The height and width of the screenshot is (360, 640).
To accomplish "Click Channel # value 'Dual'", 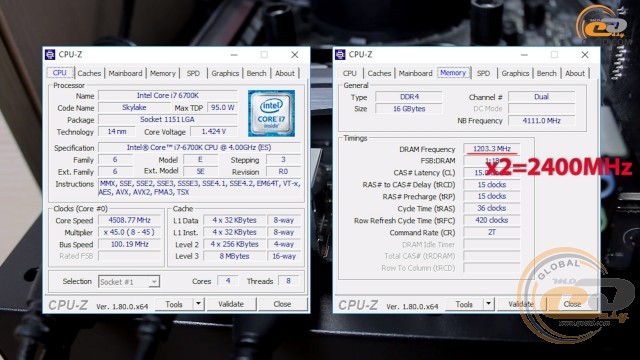I will pyautogui.click(x=542, y=97).
